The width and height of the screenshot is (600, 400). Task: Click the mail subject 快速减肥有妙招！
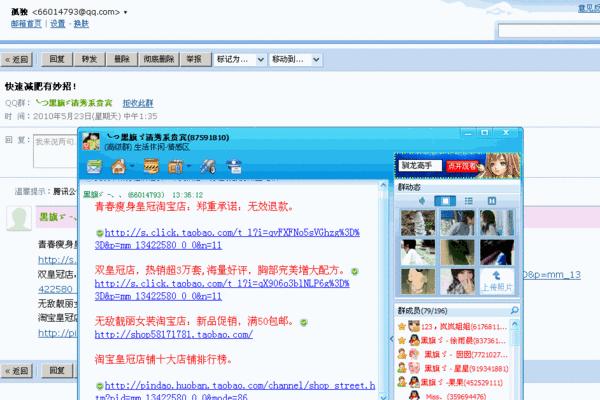click(41, 87)
